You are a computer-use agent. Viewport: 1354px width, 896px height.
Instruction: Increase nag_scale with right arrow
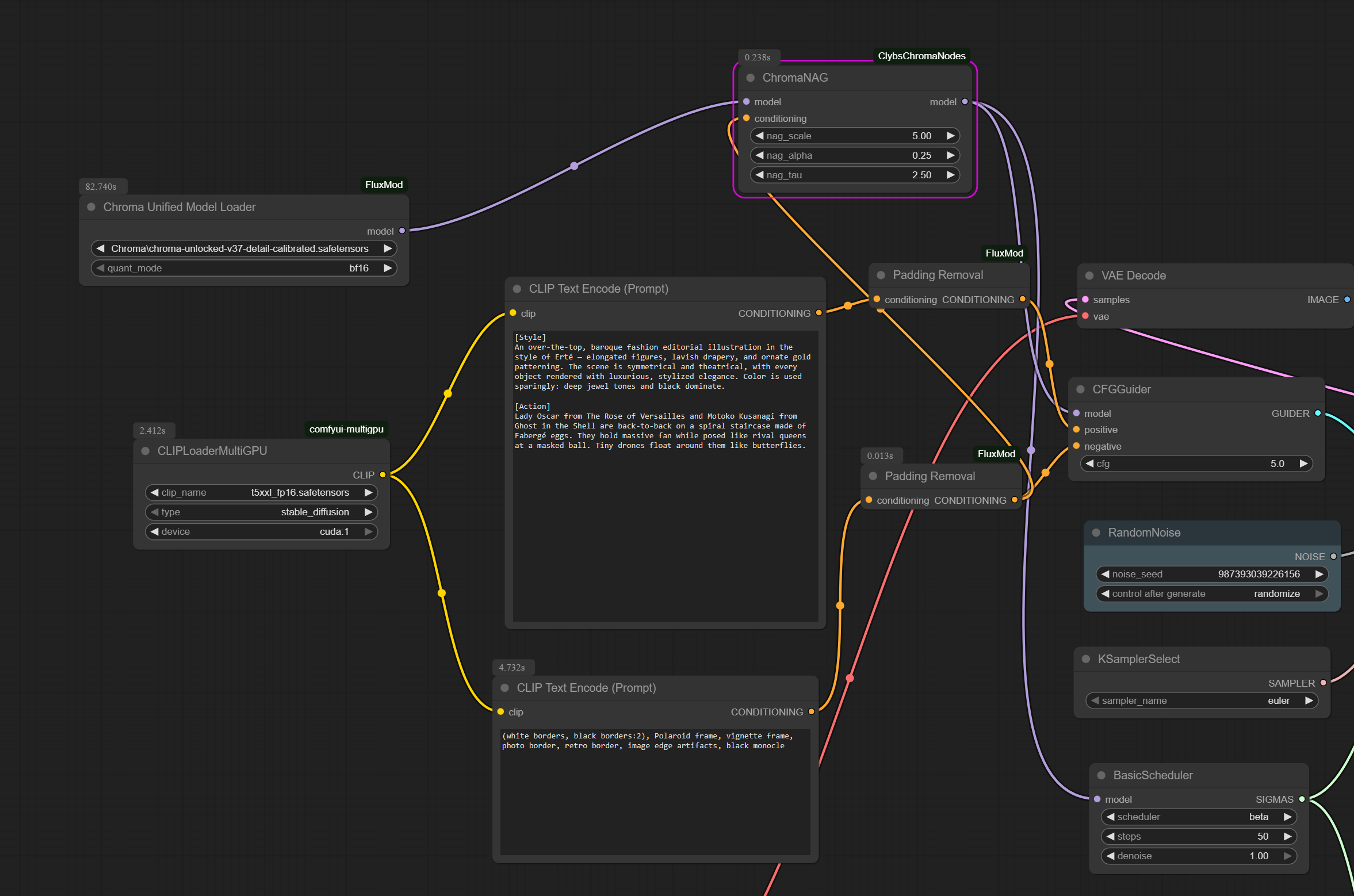(950, 136)
